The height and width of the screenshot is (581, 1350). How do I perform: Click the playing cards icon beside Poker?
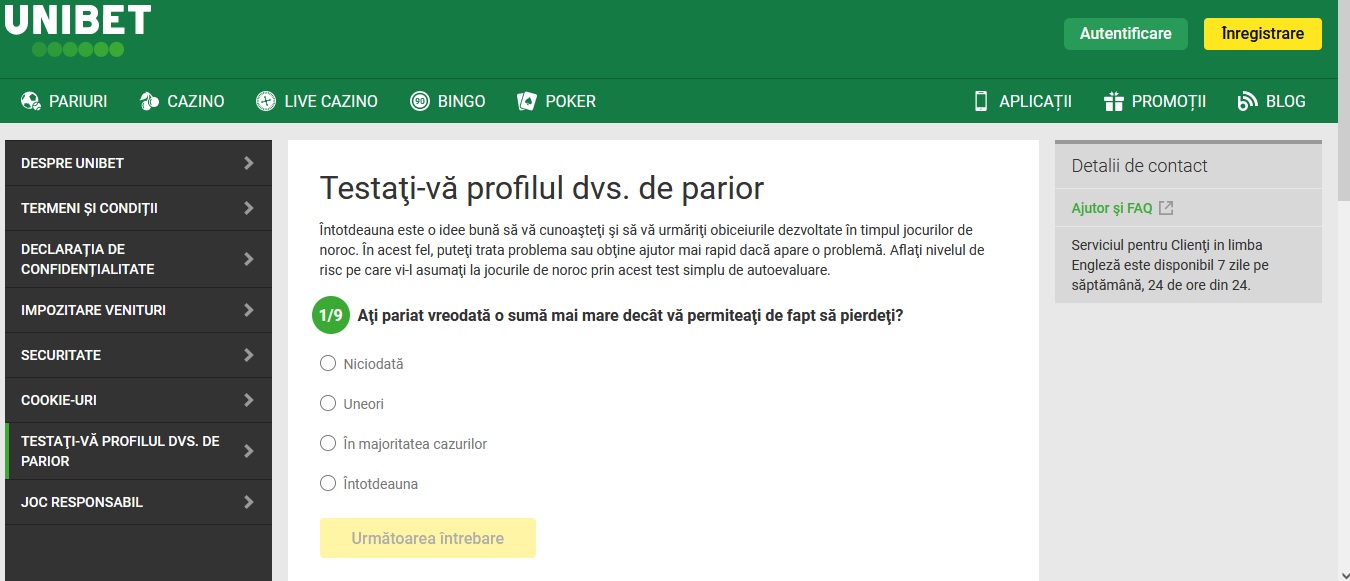(x=527, y=101)
